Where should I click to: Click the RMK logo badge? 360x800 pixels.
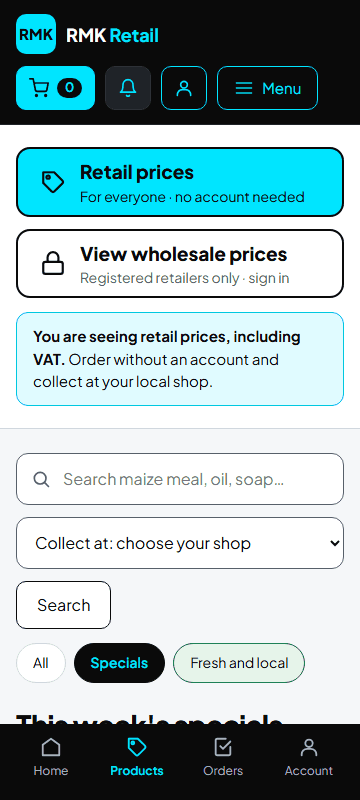tap(36, 34)
